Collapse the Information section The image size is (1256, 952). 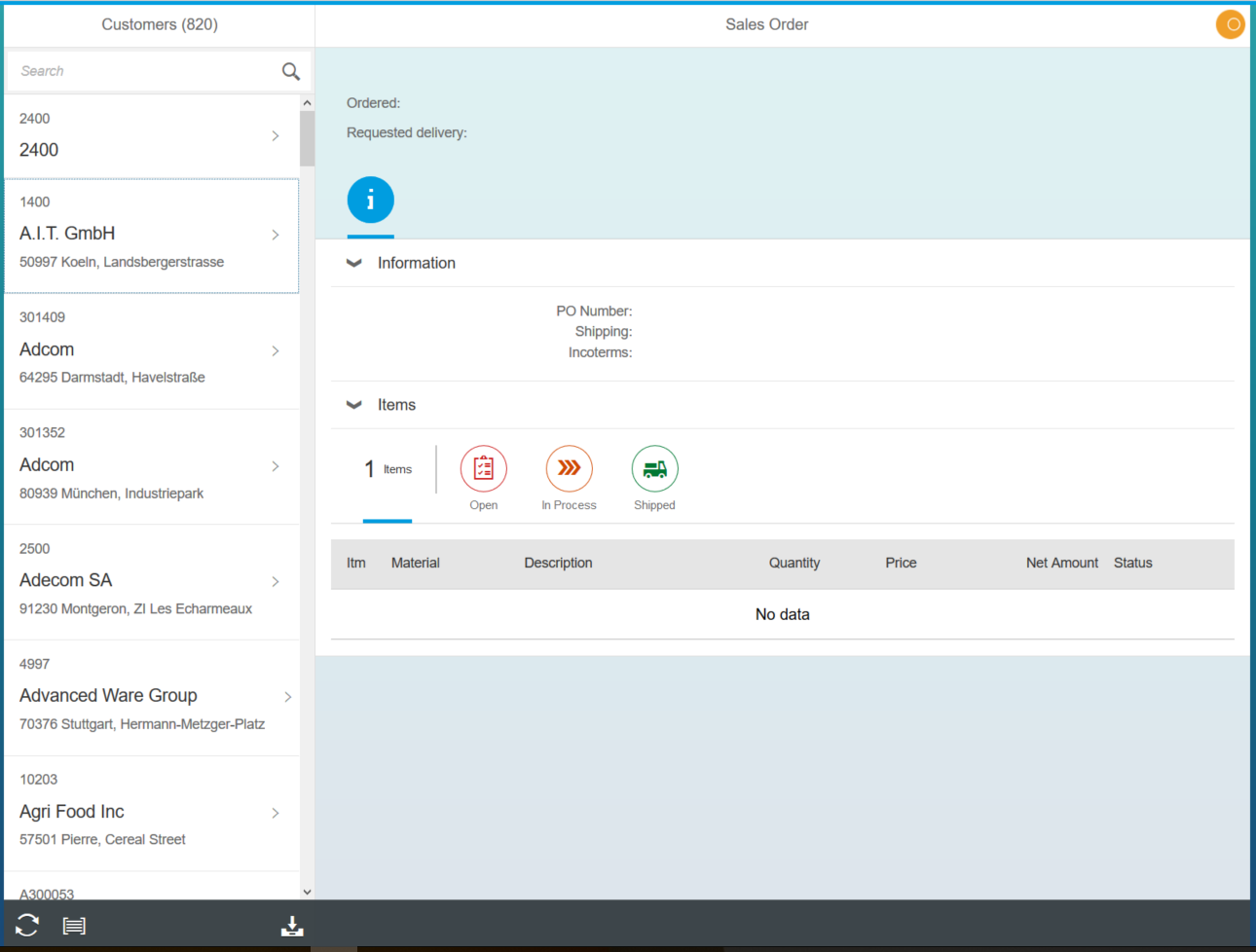point(353,262)
